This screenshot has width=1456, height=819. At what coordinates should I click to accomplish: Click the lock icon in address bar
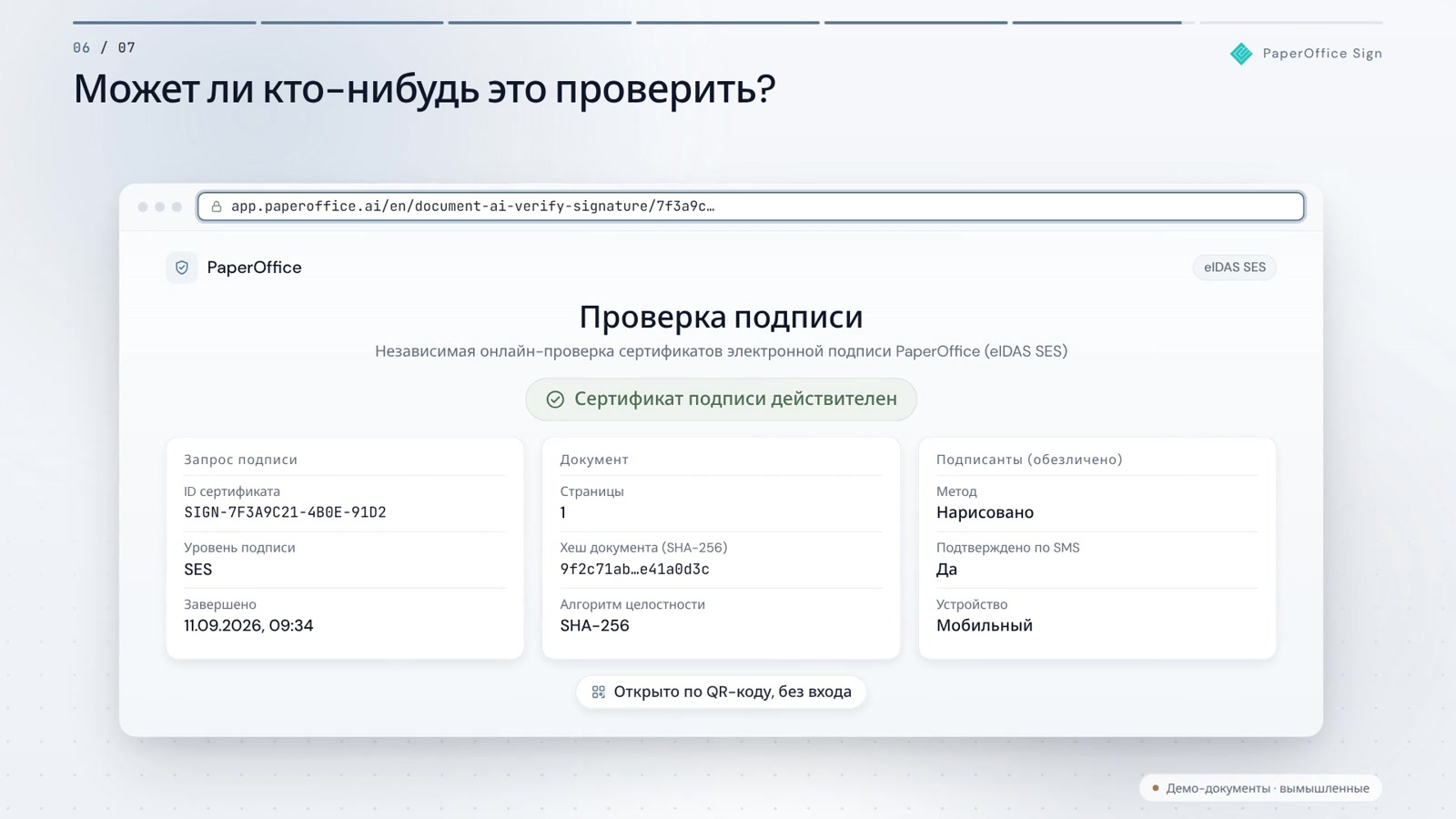(x=217, y=207)
